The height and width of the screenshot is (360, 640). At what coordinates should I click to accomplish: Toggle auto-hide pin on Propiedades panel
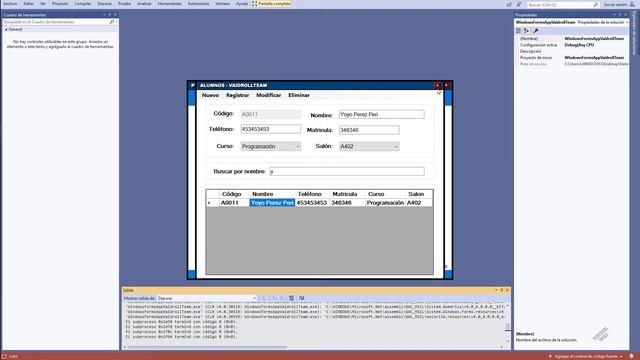tap(620, 15)
